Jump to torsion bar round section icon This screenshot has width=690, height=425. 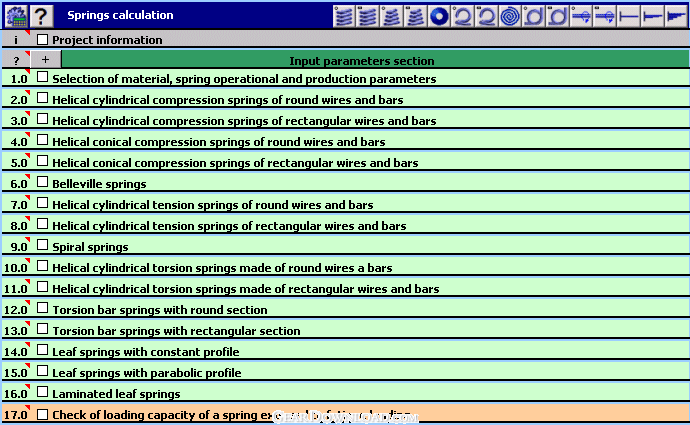click(582, 16)
